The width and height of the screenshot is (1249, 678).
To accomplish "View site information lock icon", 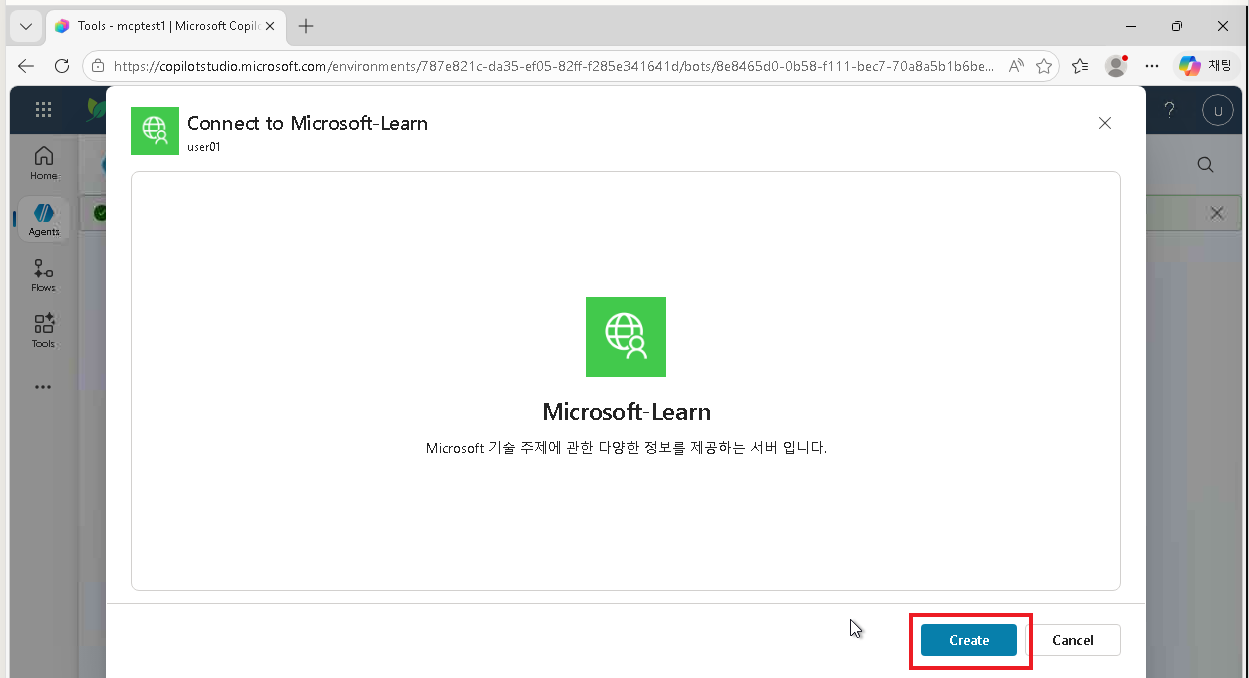I will coord(98,66).
